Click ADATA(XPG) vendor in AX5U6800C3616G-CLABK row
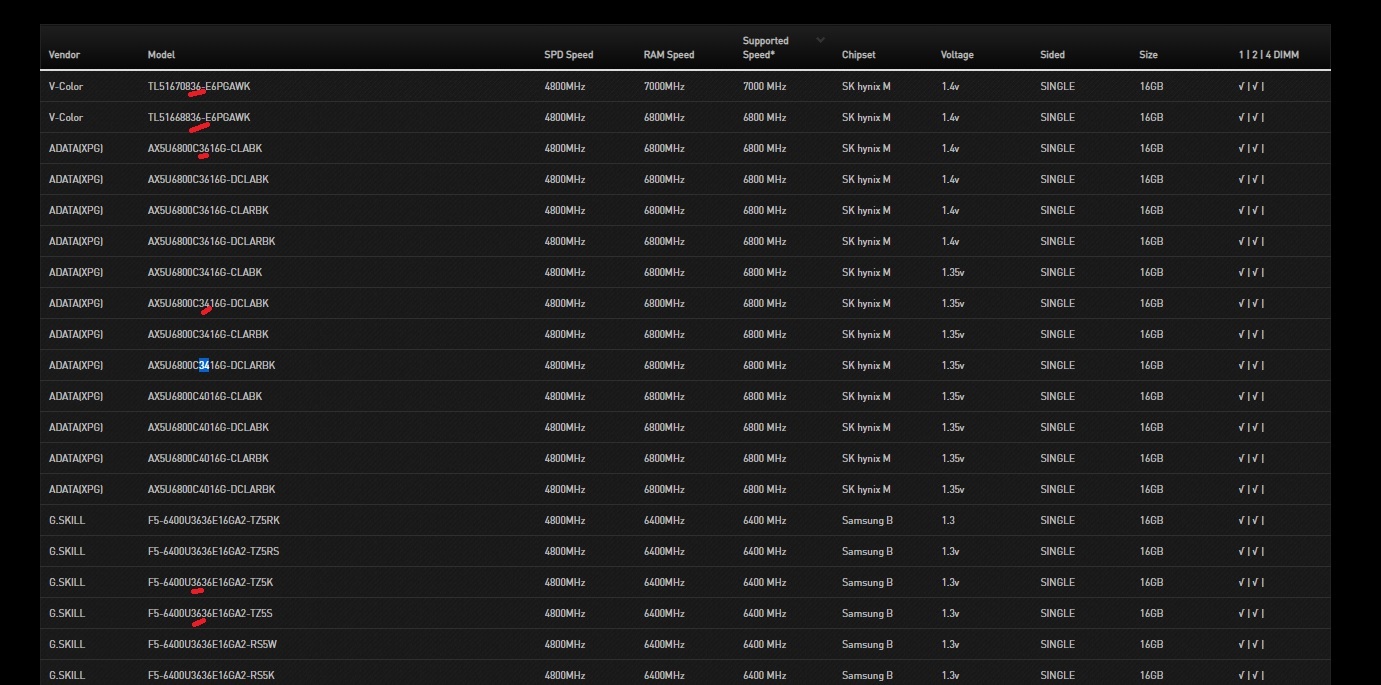The image size is (1381, 685). click(76, 149)
